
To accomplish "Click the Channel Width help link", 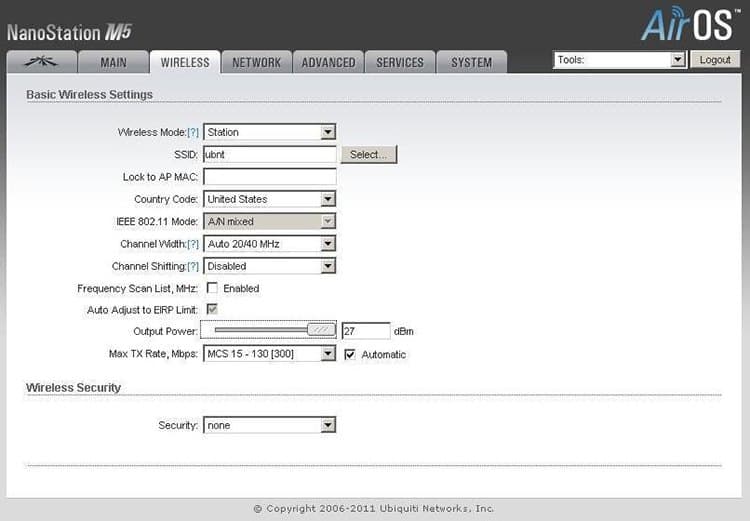I will click(x=193, y=244).
